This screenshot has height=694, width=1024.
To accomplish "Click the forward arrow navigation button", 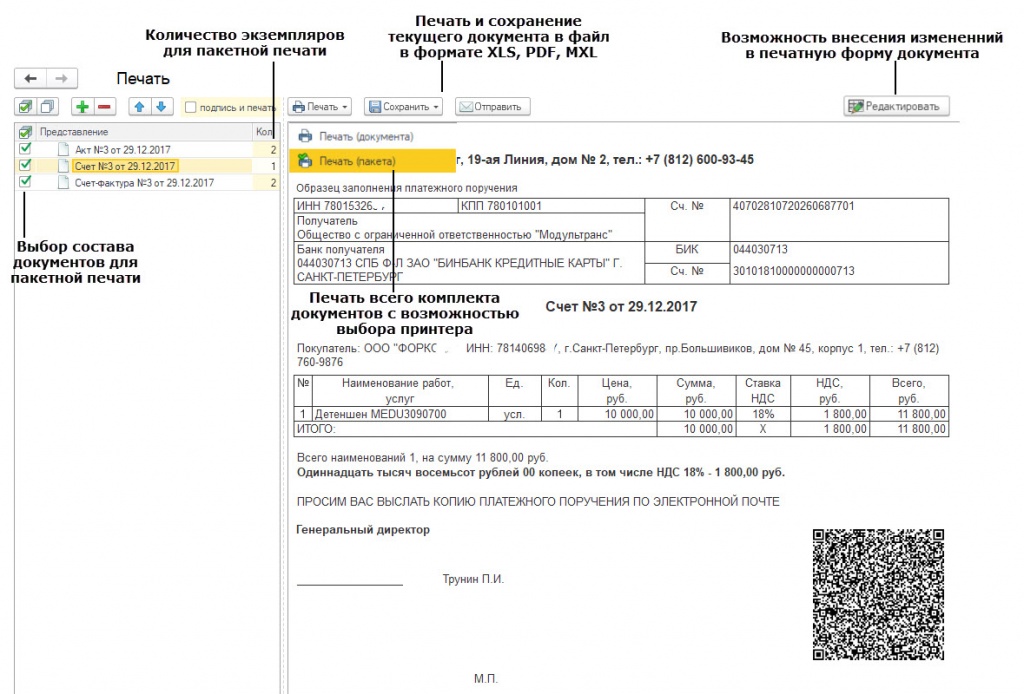I will click(61, 78).
